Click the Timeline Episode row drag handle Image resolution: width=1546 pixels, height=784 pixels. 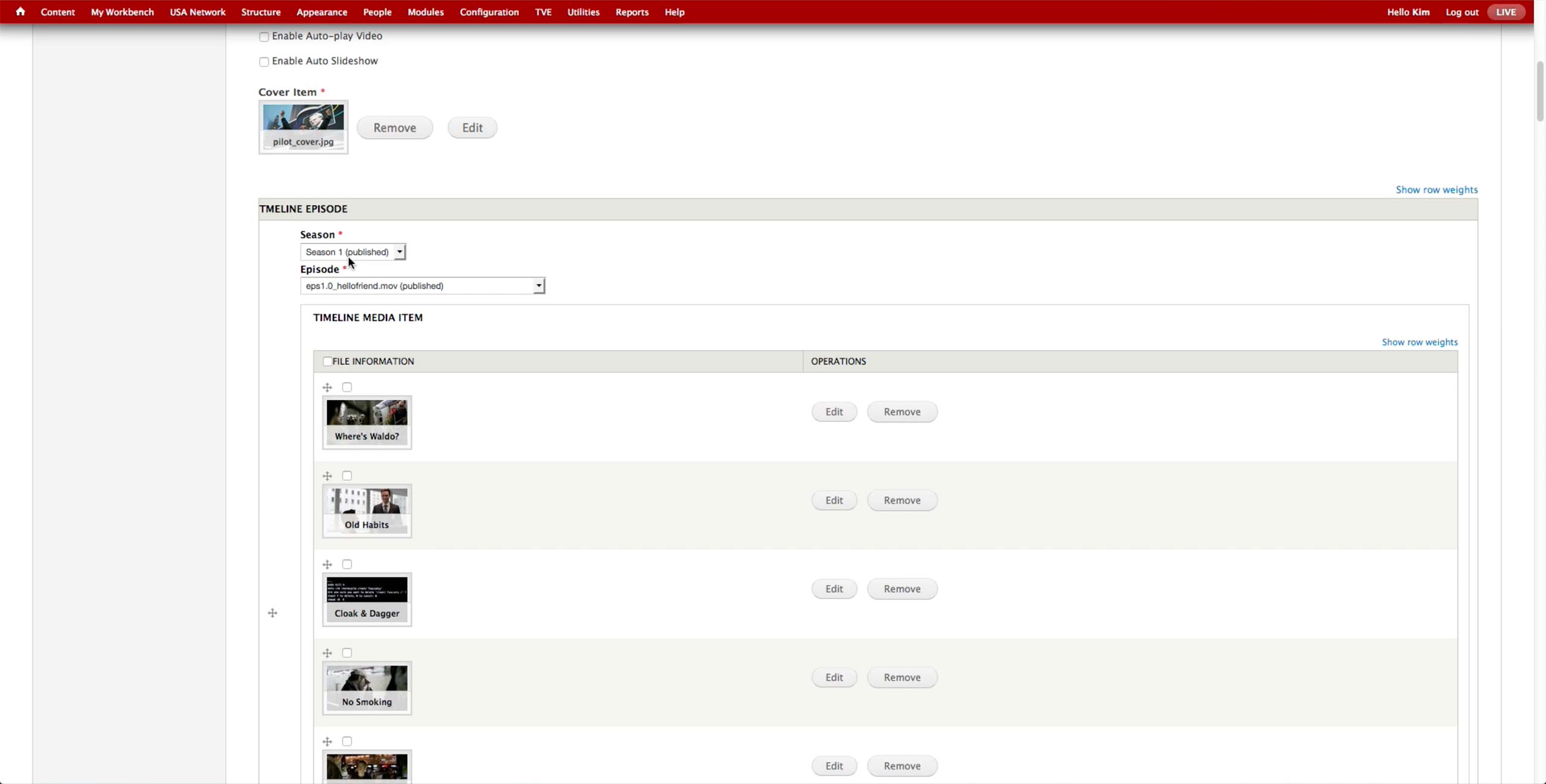point(272,613)
